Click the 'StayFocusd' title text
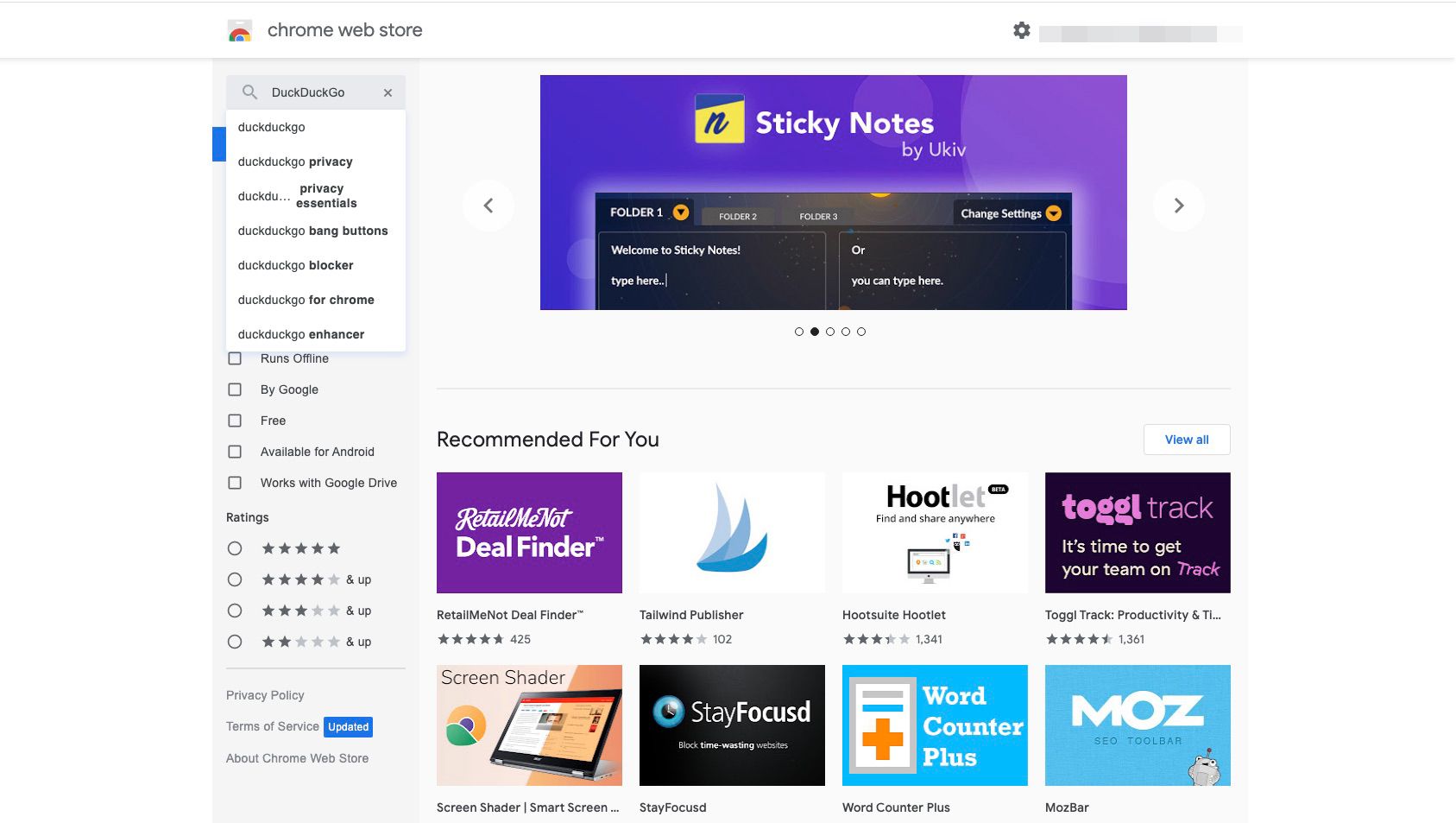1456x823 pixels. coord(672,807)
